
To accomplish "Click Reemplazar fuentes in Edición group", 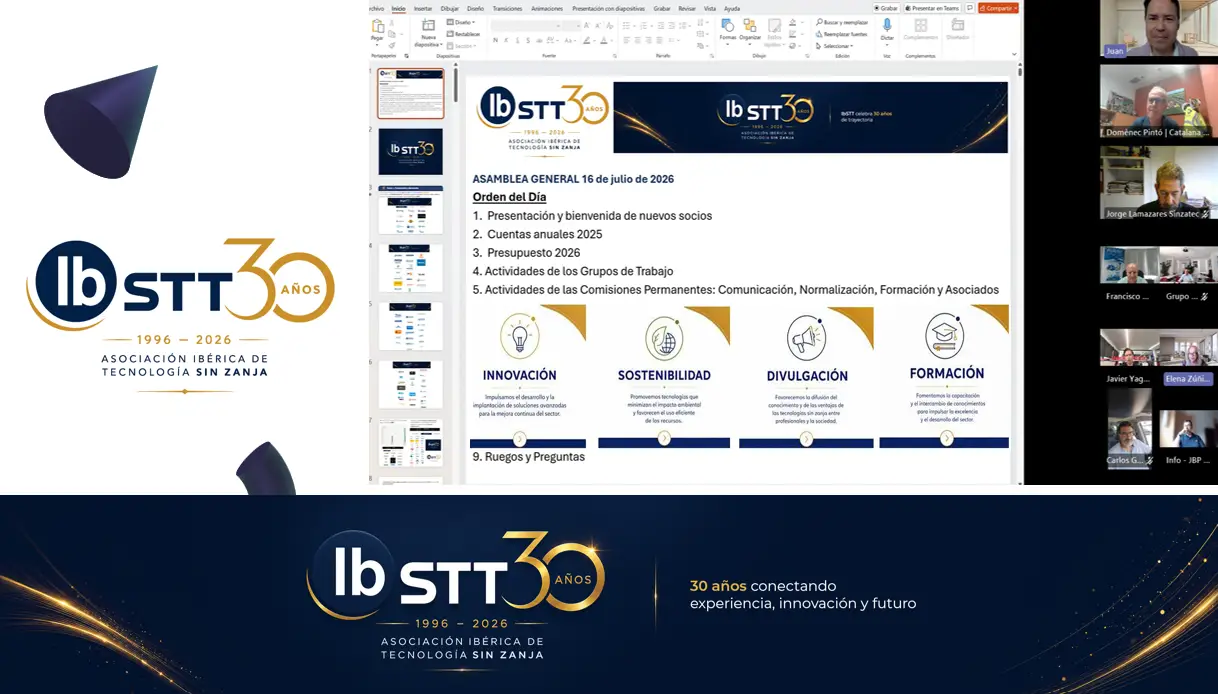I will click(x=842, y=34).
